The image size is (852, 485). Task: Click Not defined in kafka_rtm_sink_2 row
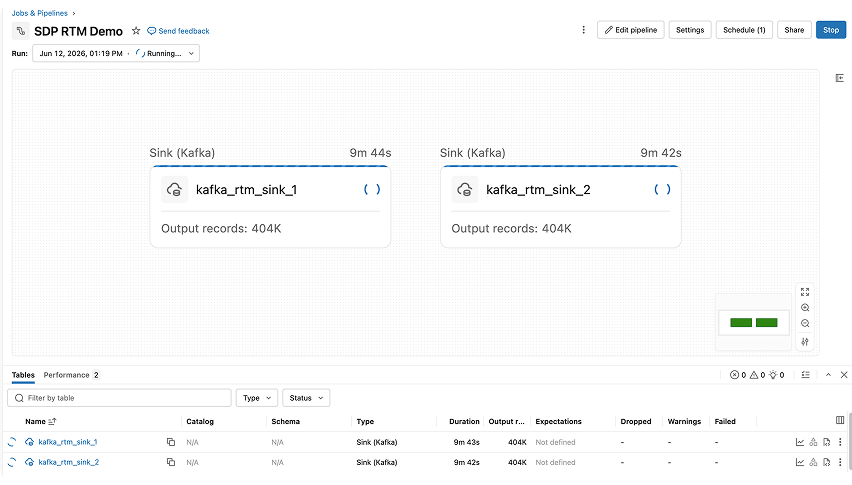(555, 462)
